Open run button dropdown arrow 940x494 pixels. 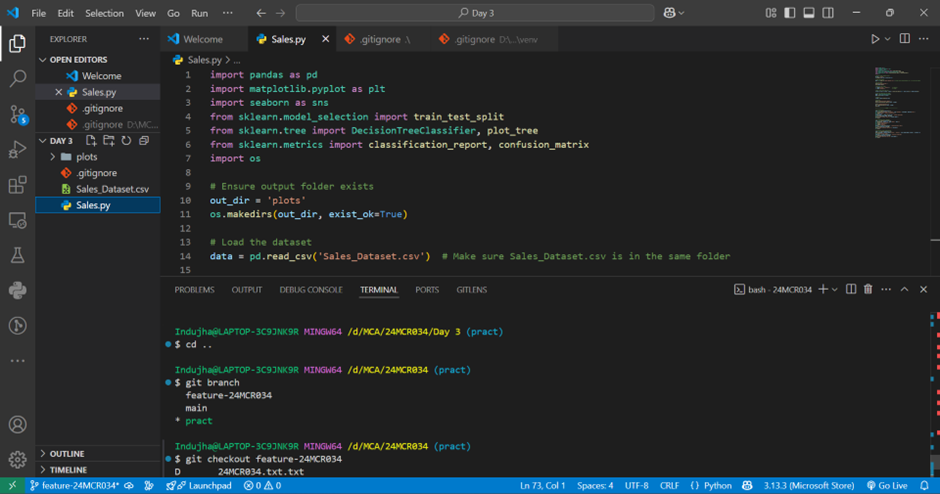click(x=888, y=39)
